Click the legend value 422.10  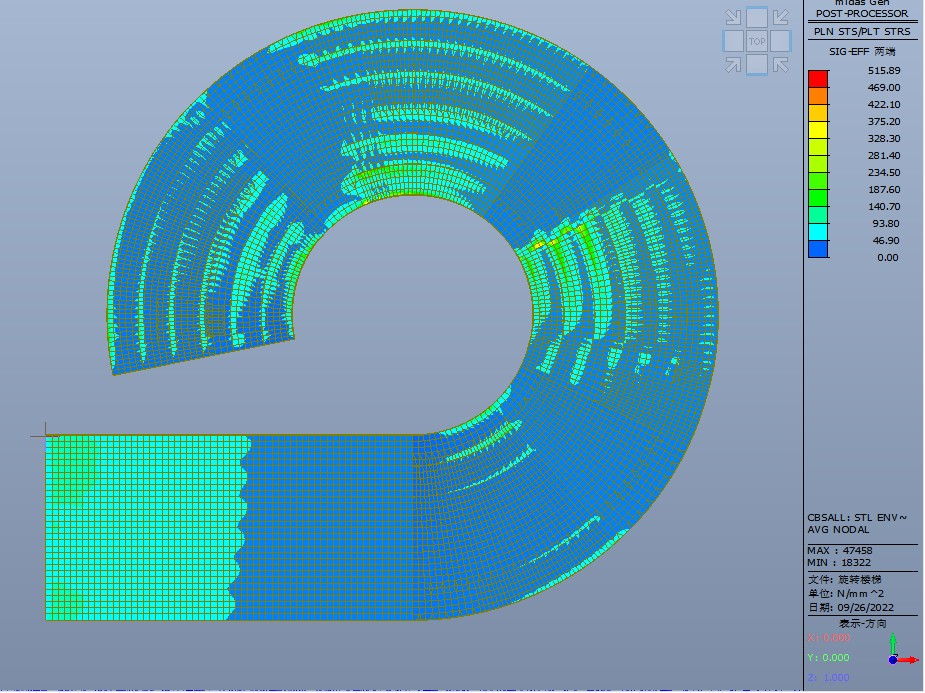point(884,104)
